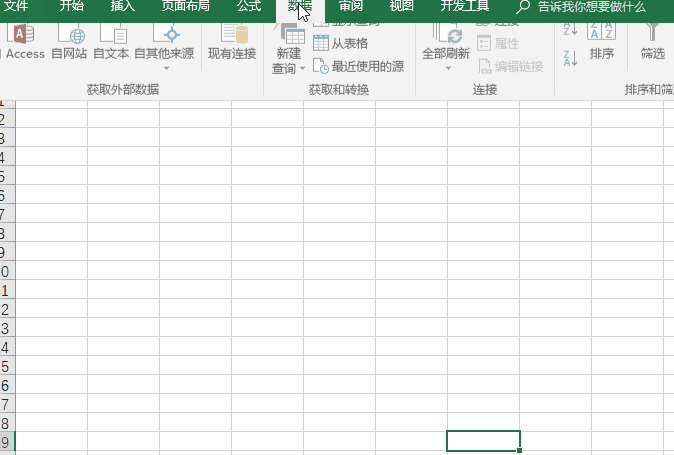Expand the 自其他来源 dropdown
This screenshot has height=455, width=674.
[x=166, y=68]
